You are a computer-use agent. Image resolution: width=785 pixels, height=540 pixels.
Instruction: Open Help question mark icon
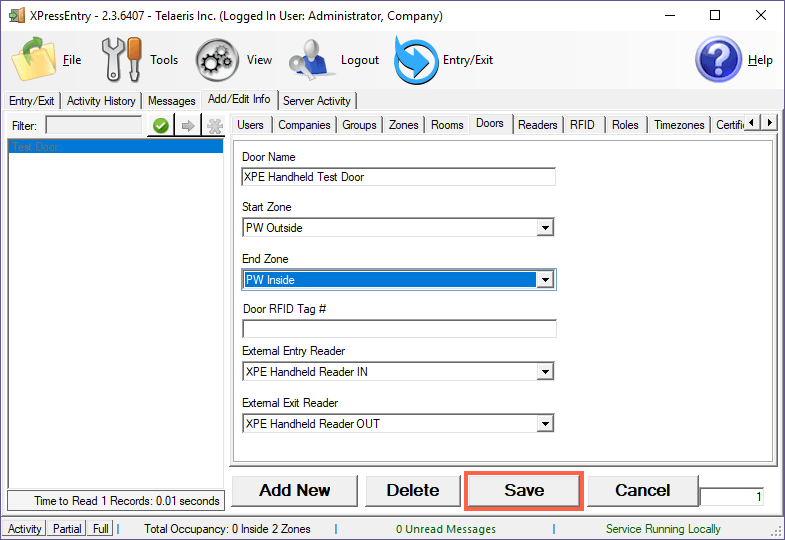718,60
